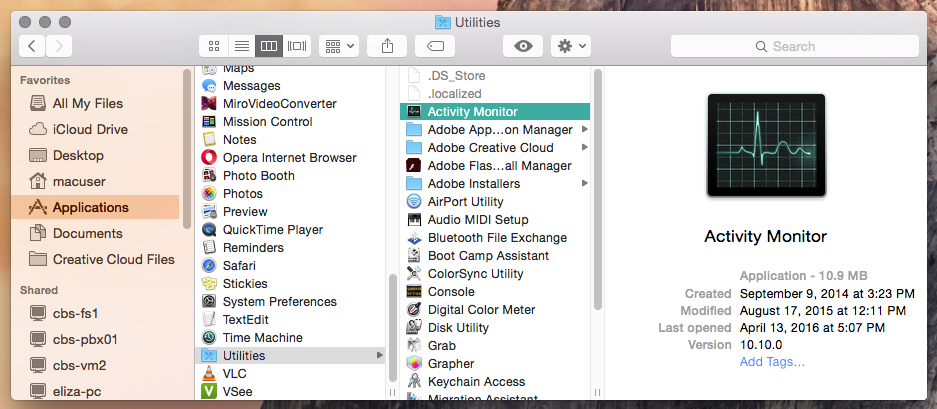Click the Edit Tags toolbar icon

tap(435, 46)
